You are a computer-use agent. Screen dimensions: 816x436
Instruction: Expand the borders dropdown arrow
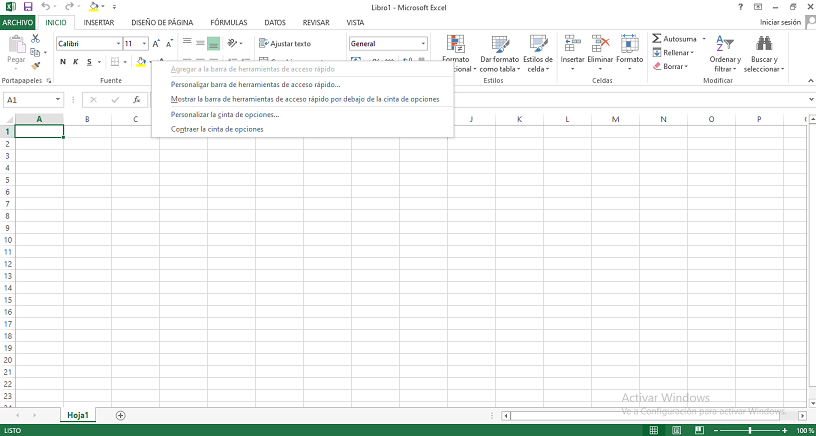125,62
